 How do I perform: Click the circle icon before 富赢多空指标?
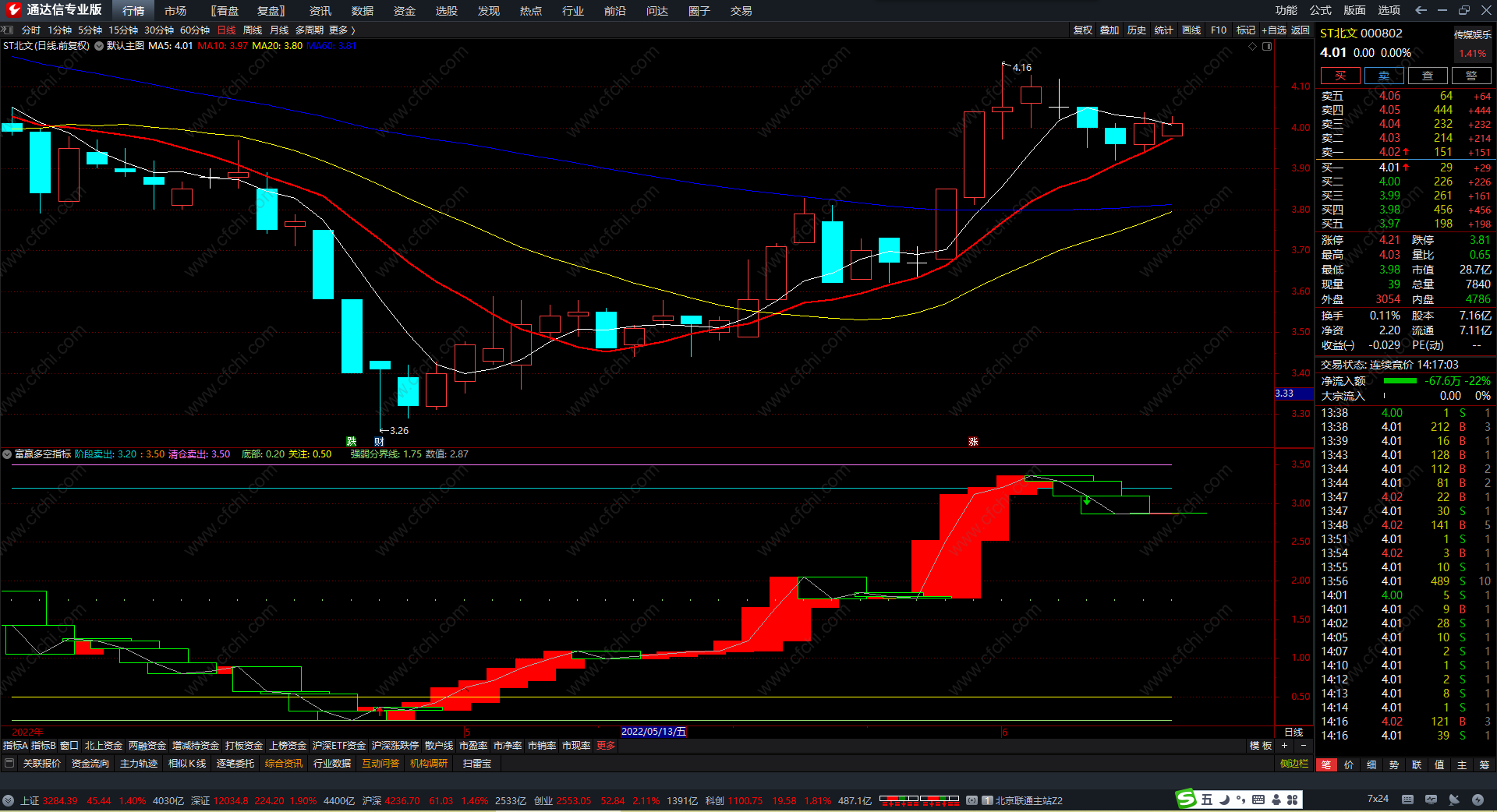(7, 454)
